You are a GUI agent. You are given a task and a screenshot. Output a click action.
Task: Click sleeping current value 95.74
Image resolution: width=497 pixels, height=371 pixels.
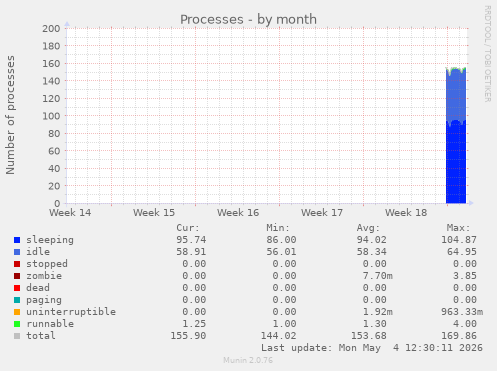click(191, 240)
